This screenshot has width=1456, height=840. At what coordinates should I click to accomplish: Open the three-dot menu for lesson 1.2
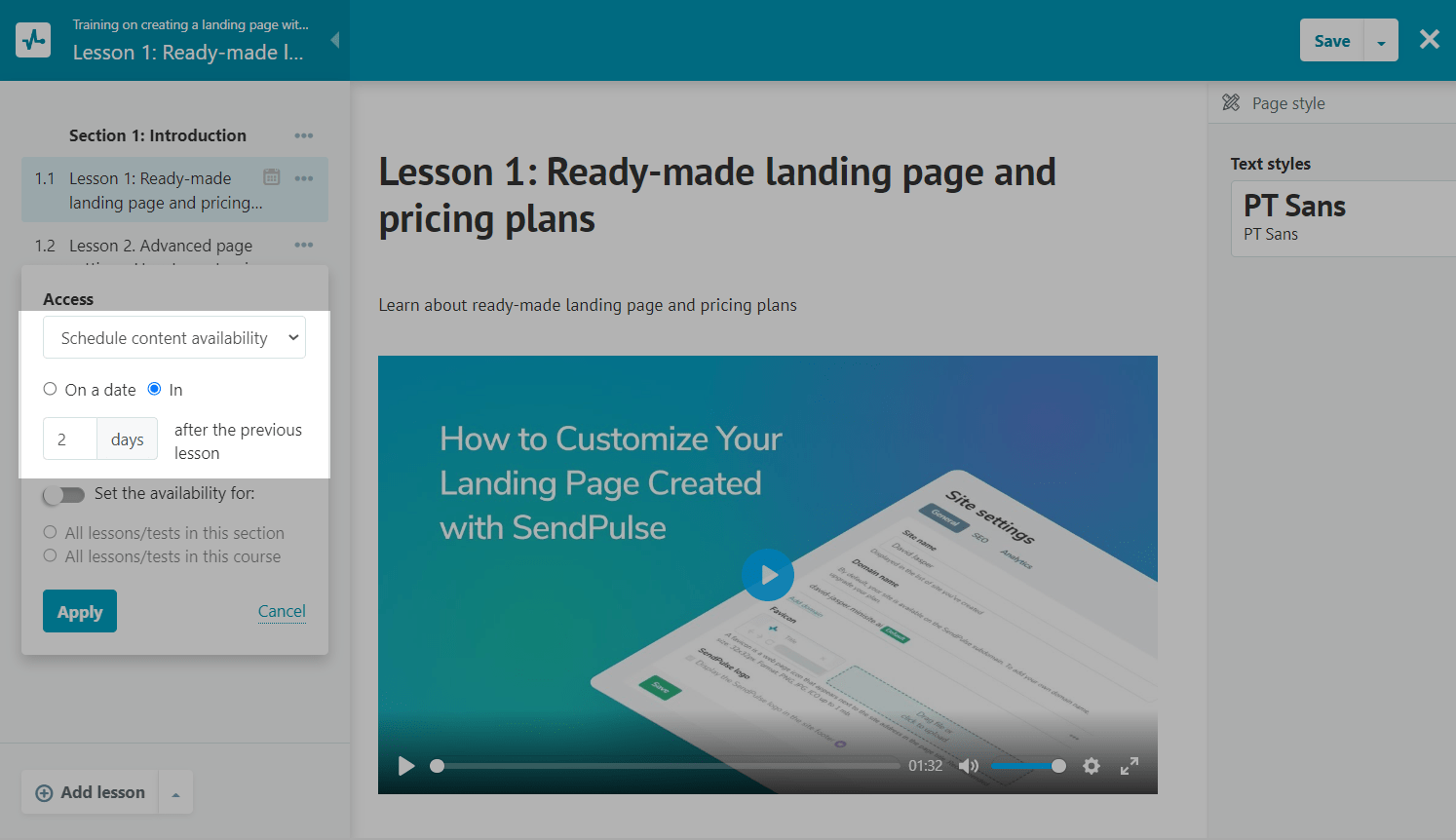304,245
